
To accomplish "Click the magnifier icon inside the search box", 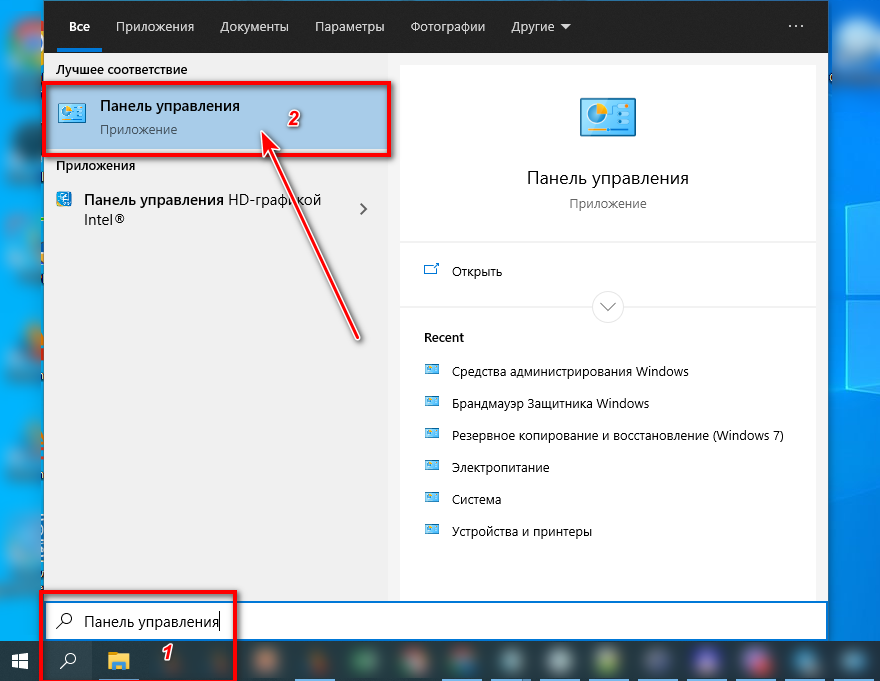I will 65,620.
